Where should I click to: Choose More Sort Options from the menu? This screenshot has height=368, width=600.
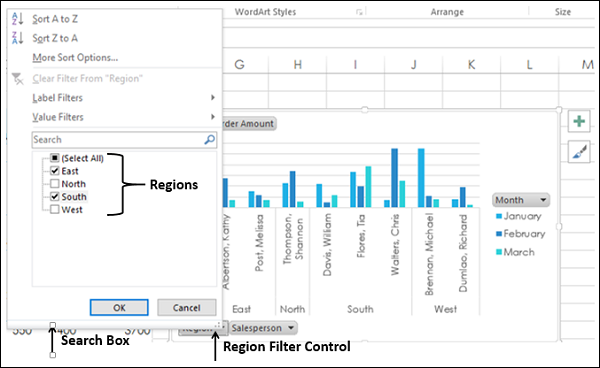(x=75, y=58)
